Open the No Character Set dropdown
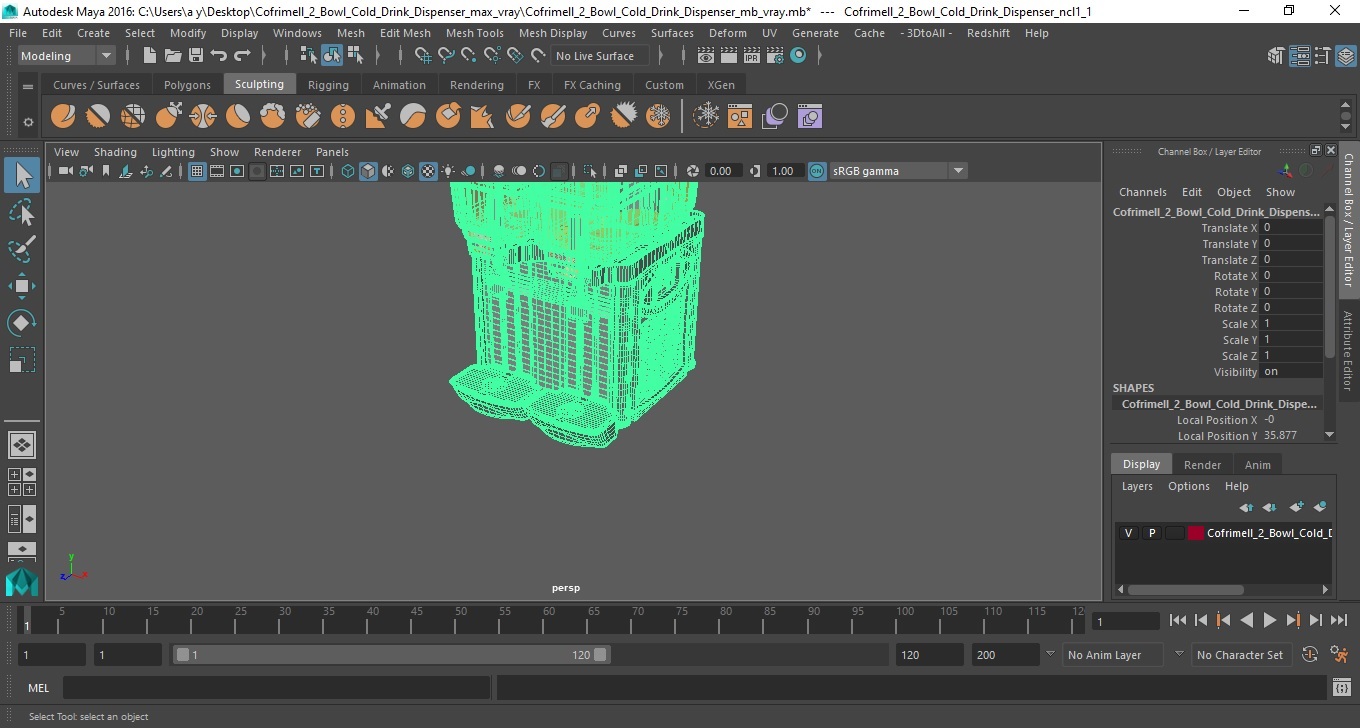Viewport: 1360px width, 728px height. click(1240, 655)
